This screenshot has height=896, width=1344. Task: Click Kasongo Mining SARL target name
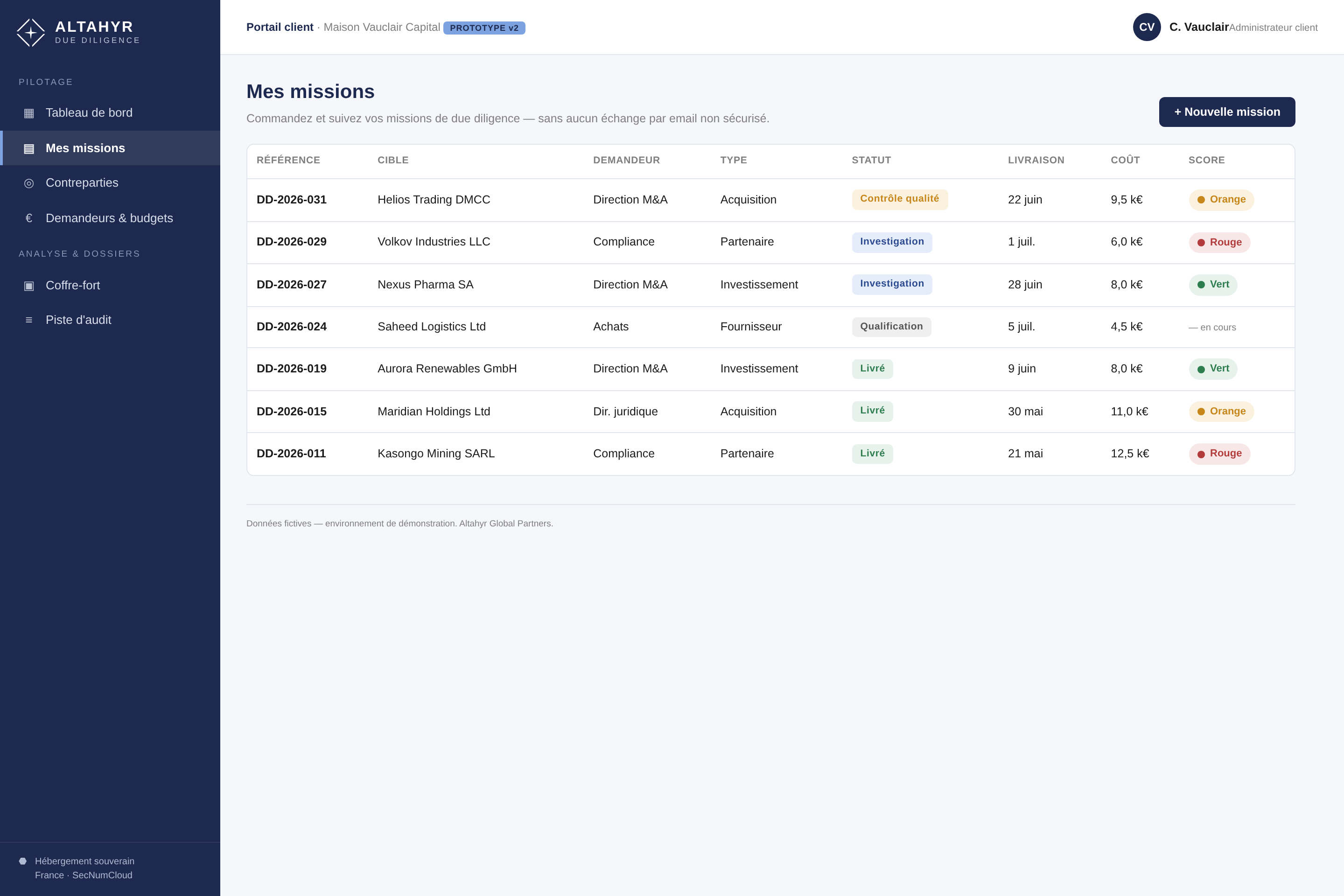coord(436,453)
